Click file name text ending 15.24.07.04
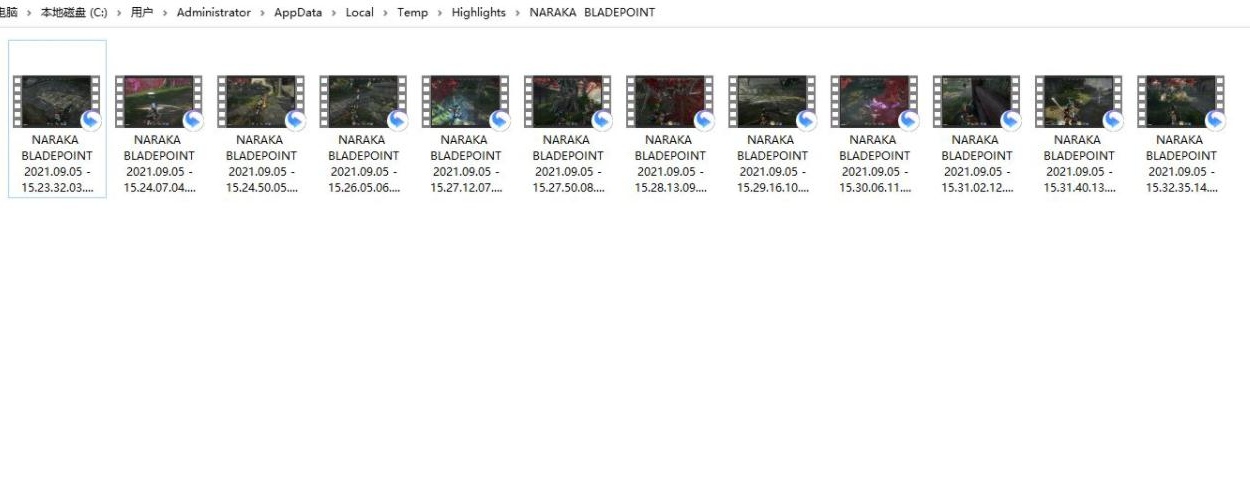1250x488 pixels. tap(159, 164)
